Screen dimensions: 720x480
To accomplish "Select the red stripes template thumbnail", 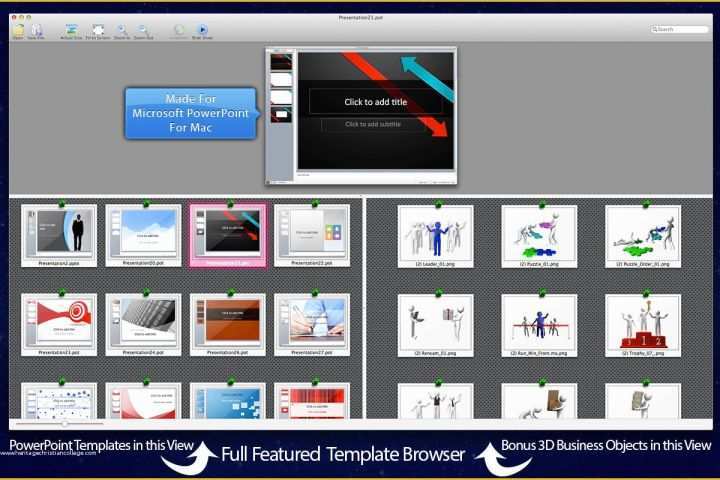I will (312, 401).
